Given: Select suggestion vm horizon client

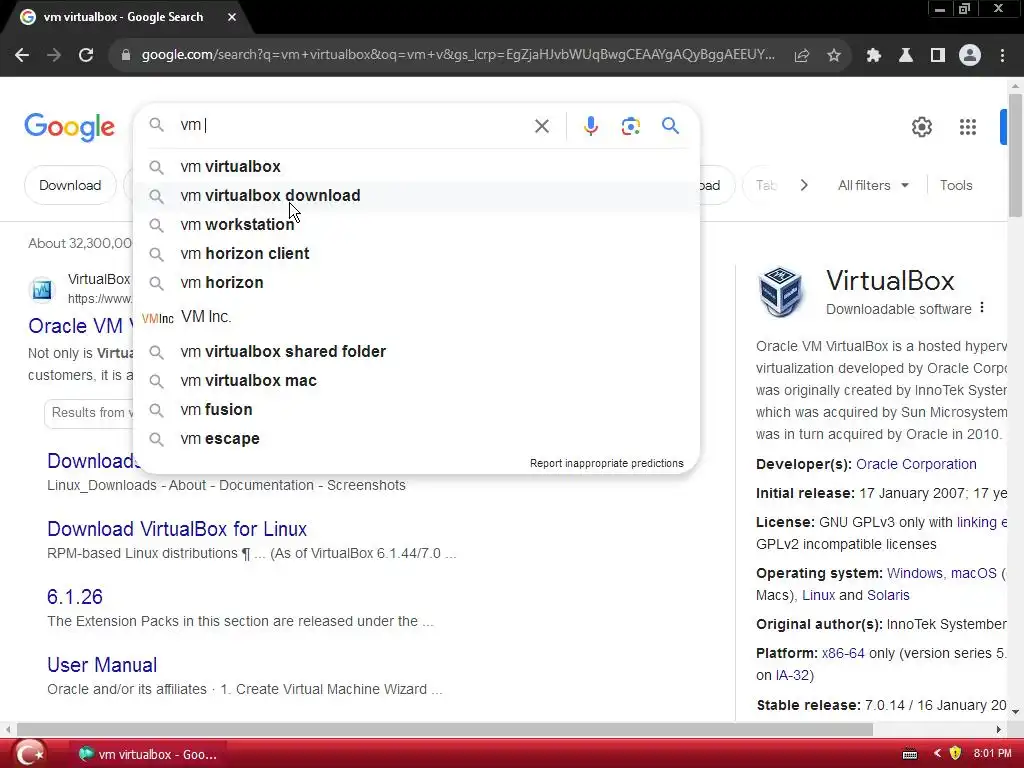Looking at the screenshot, I should click(416, 253).
